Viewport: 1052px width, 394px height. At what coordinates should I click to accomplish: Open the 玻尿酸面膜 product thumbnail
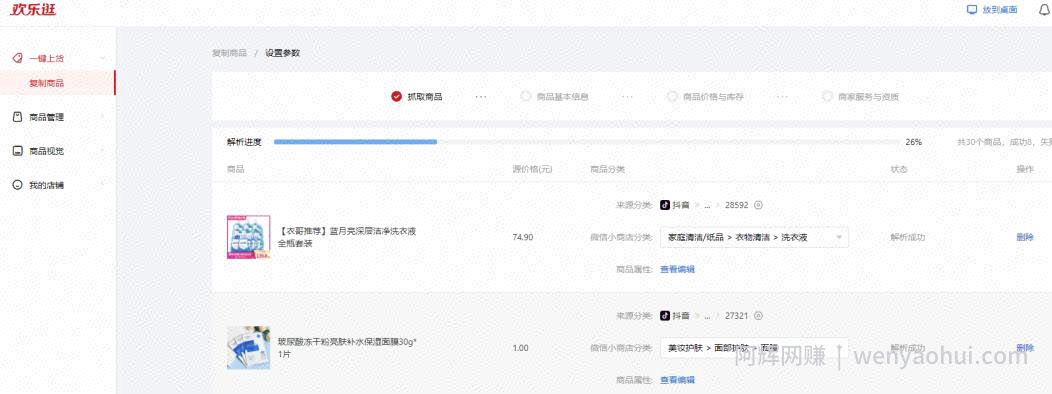click(248, 348)
